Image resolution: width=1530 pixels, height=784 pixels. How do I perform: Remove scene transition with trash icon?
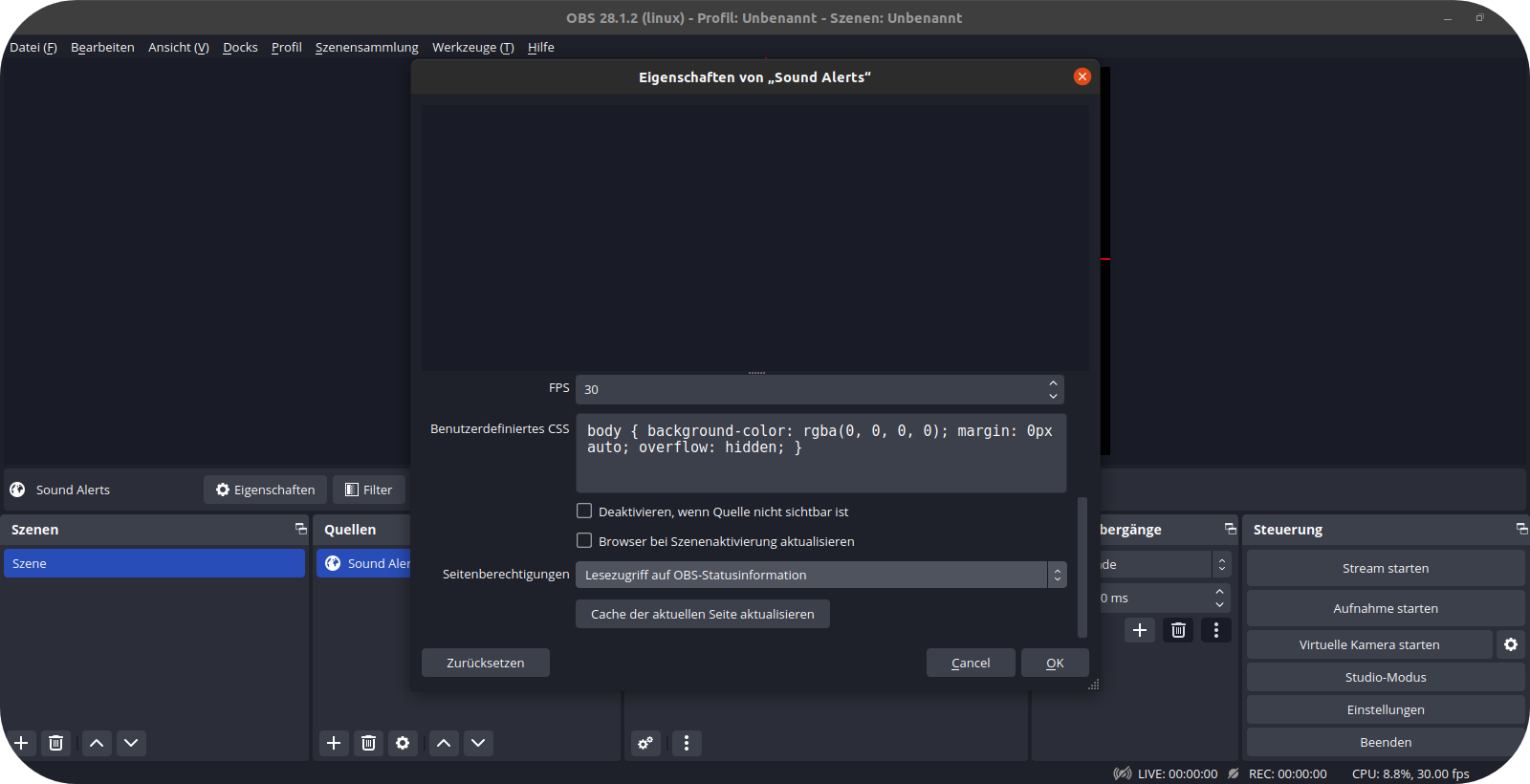point(1178,630)
